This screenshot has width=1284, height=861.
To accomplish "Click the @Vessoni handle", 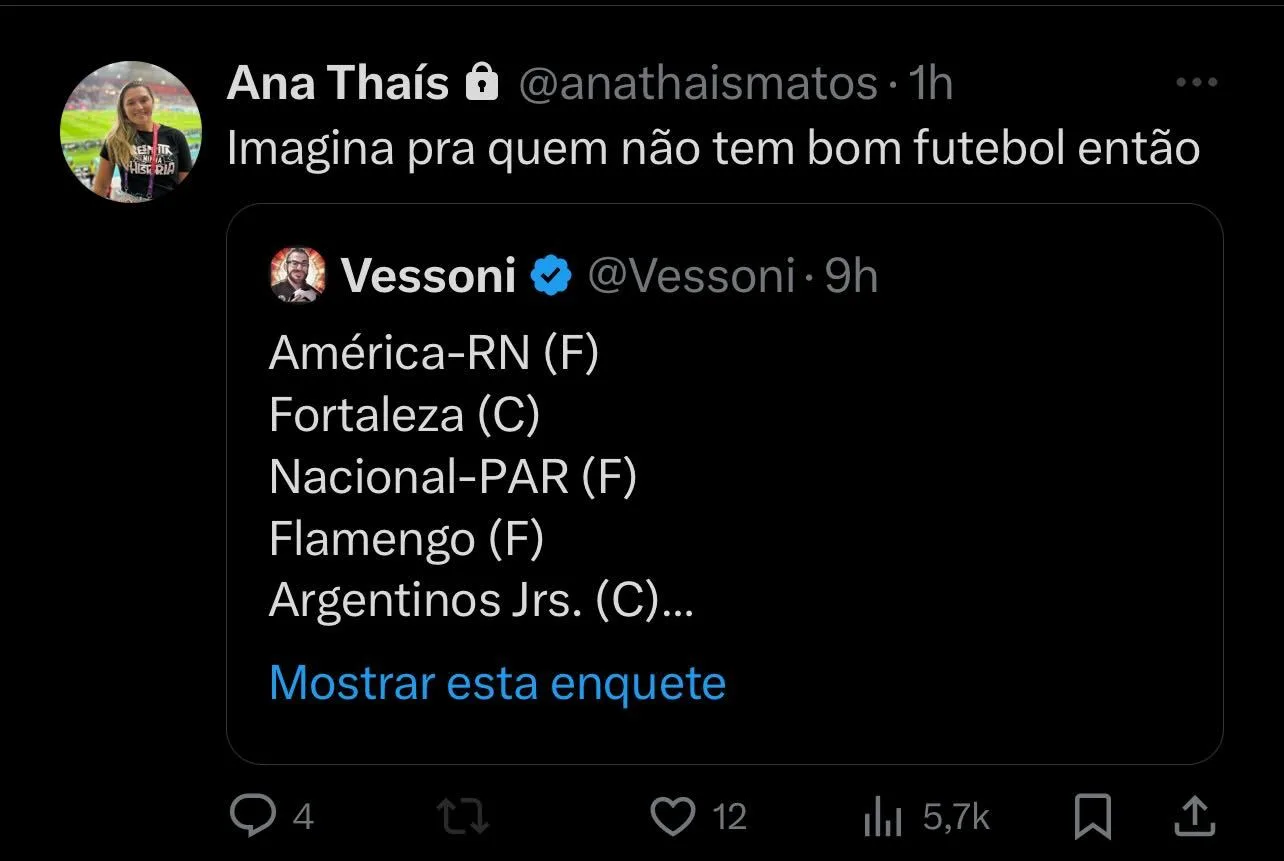I will point(691,276).
